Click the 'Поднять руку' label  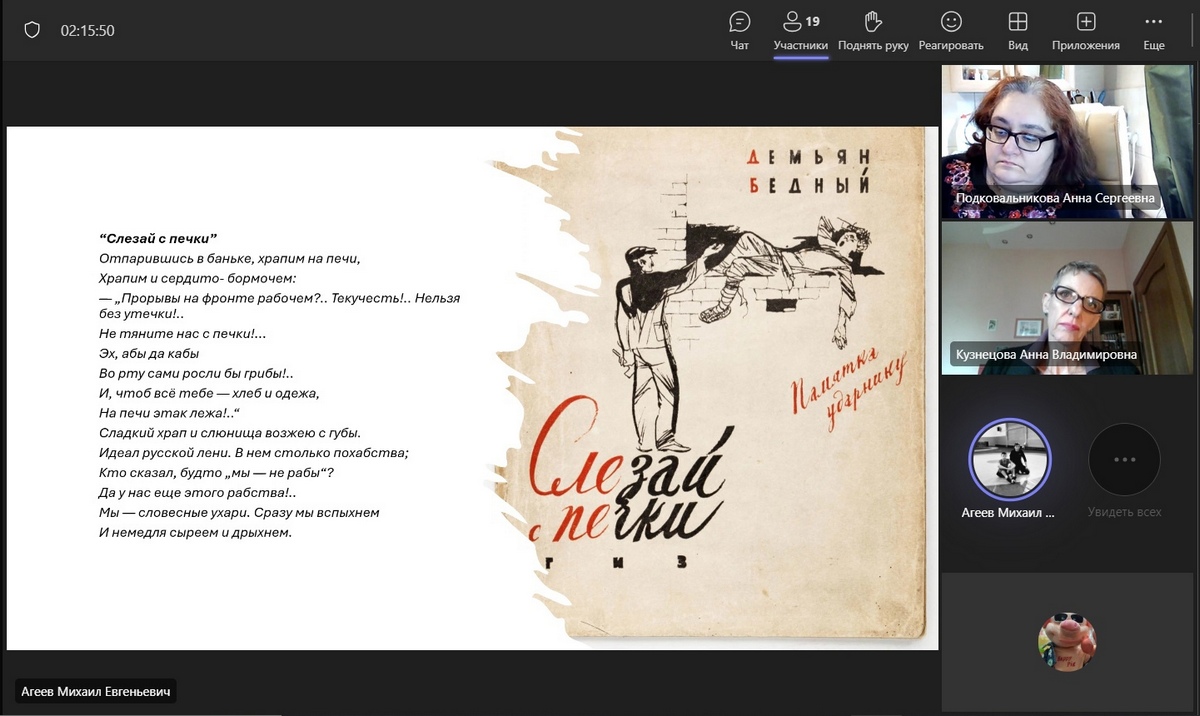[x=873, y=45]
